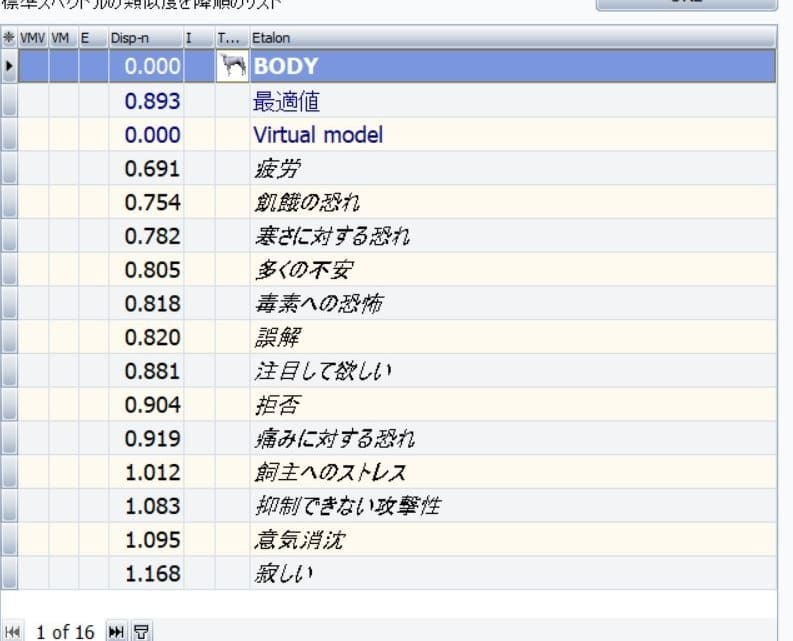Select the 飼主へのストレス row
Viewport: 793px width, 641px height.
point(330,473)
